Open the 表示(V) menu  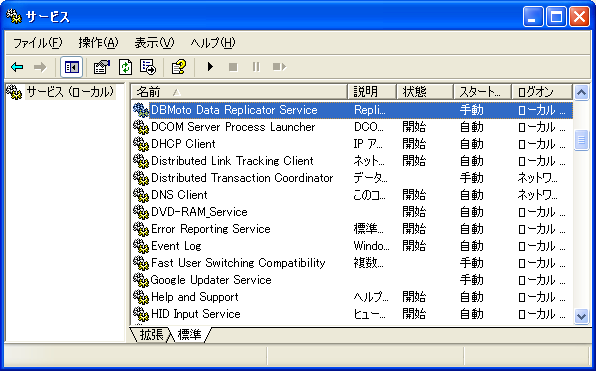[x=154, y=43]
